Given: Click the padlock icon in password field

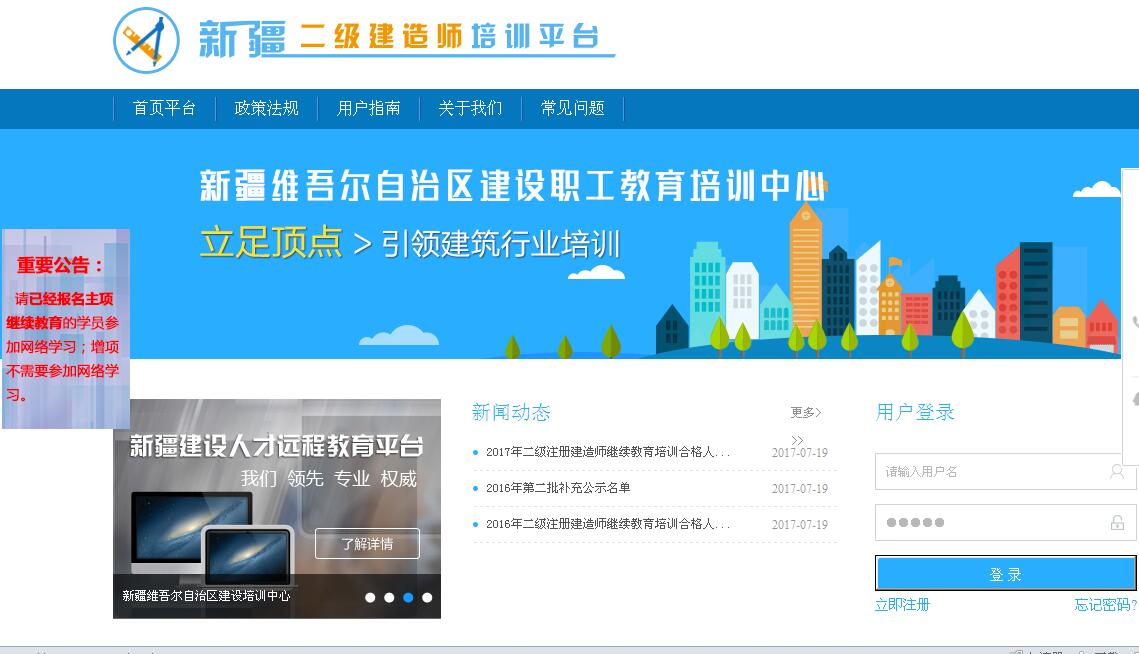Looking at the screenshot, I should point(1117,523).
